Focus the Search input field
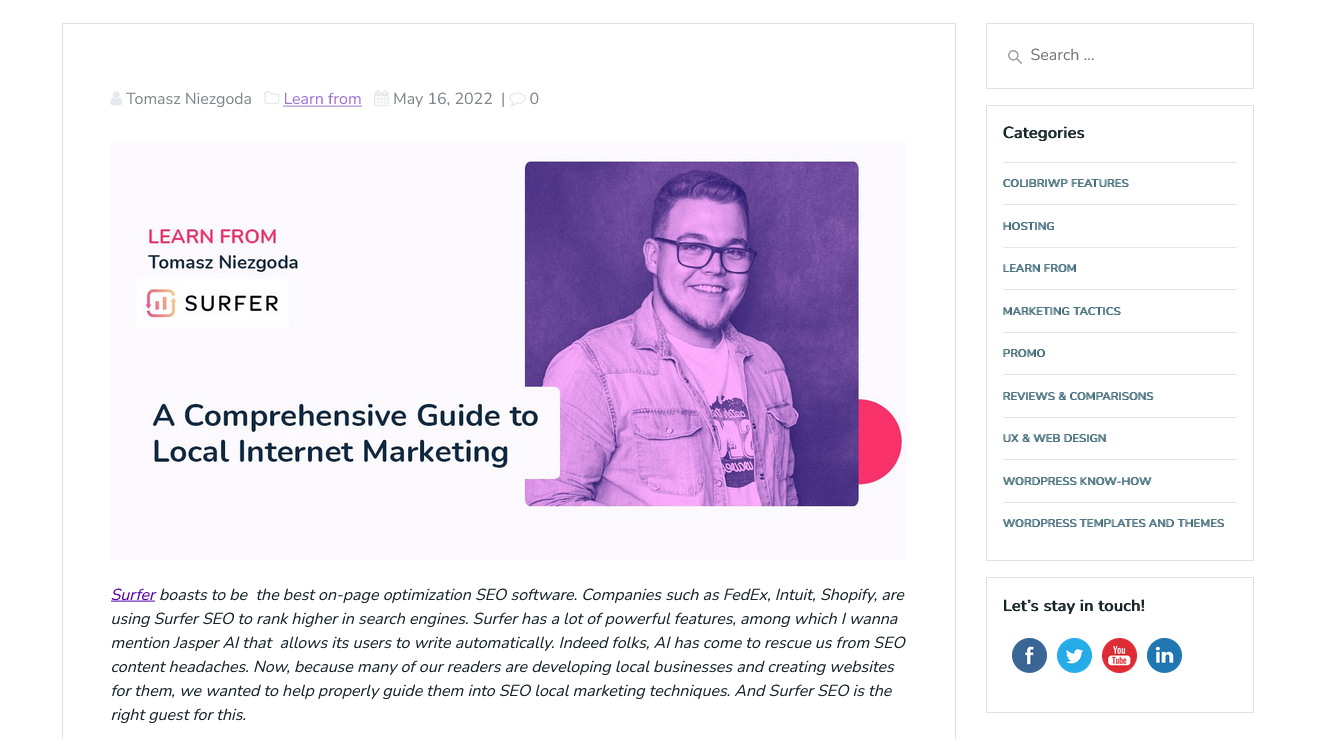The image size is (1327, 739). (x=1119, y=56)
